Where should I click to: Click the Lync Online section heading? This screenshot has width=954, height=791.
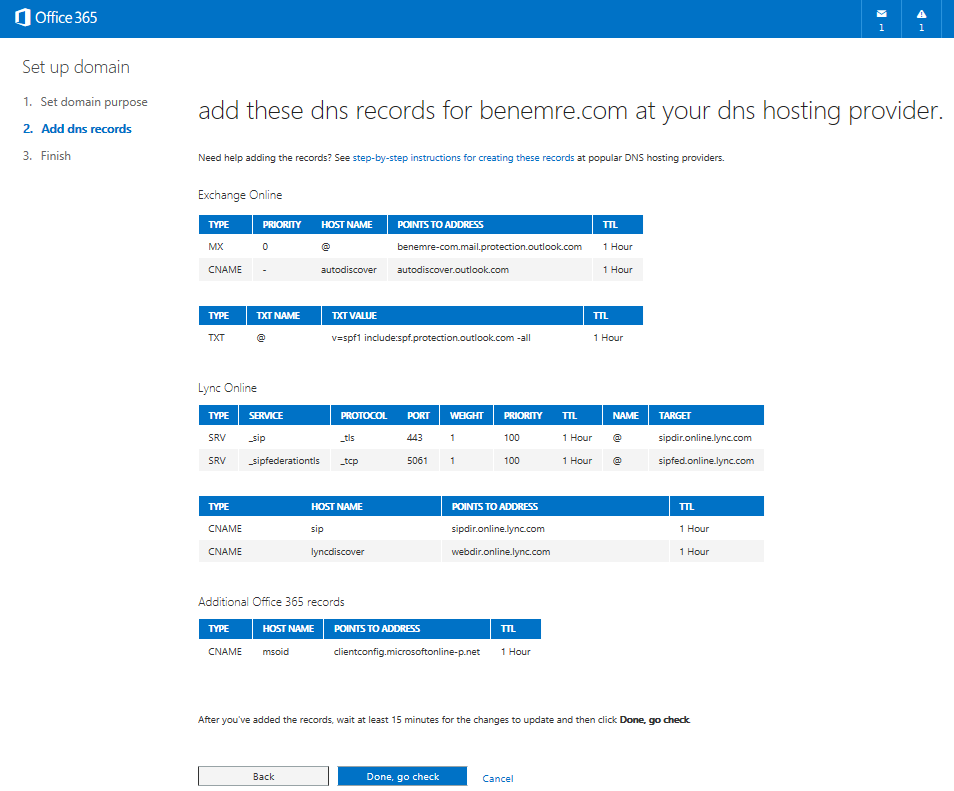(227, 388)
